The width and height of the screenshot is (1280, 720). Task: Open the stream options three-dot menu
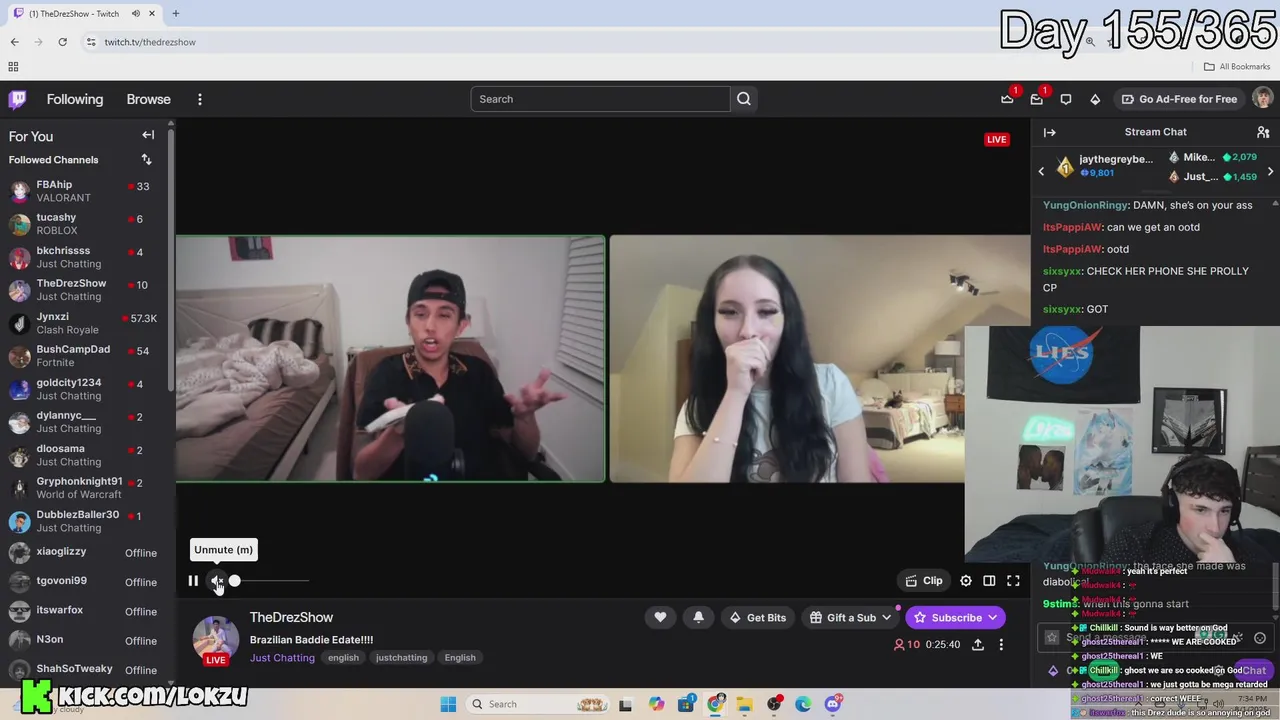click(1001, 645)
